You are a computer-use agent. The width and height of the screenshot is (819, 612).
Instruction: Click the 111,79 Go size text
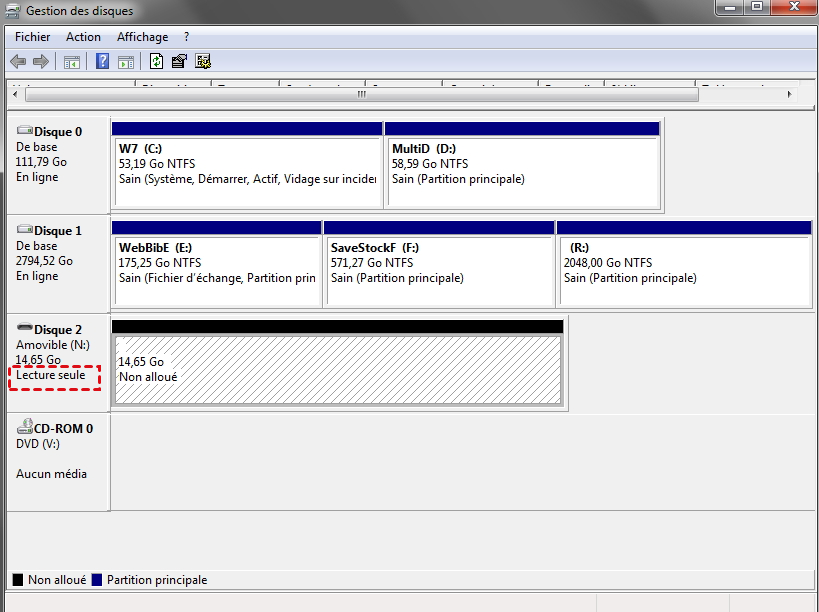click(41, 162)
